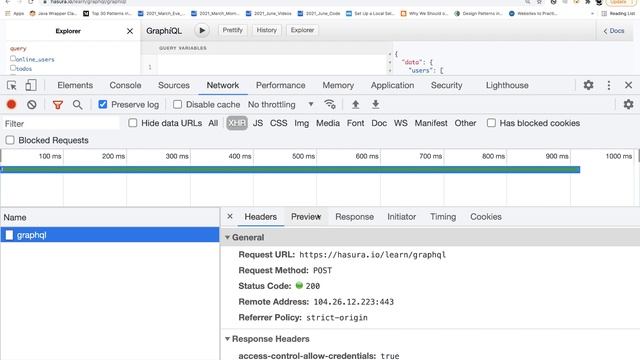Filter requests by Doc

pos(379,123)
